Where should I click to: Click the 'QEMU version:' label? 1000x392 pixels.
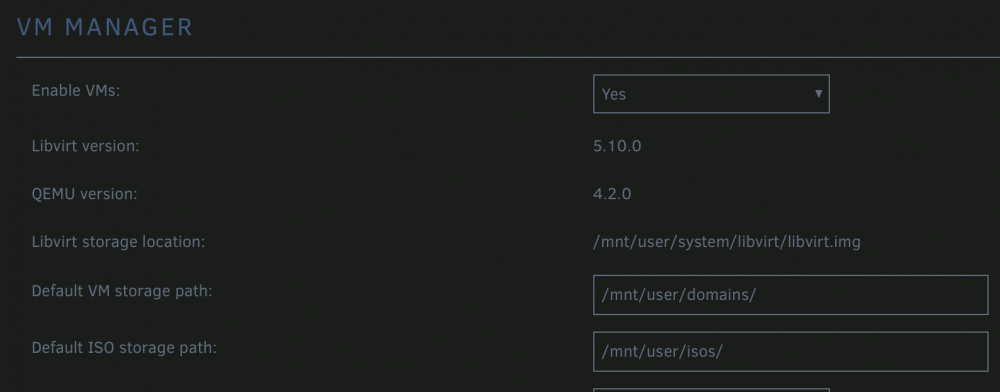pyautogui.click(x=84, y=194)
